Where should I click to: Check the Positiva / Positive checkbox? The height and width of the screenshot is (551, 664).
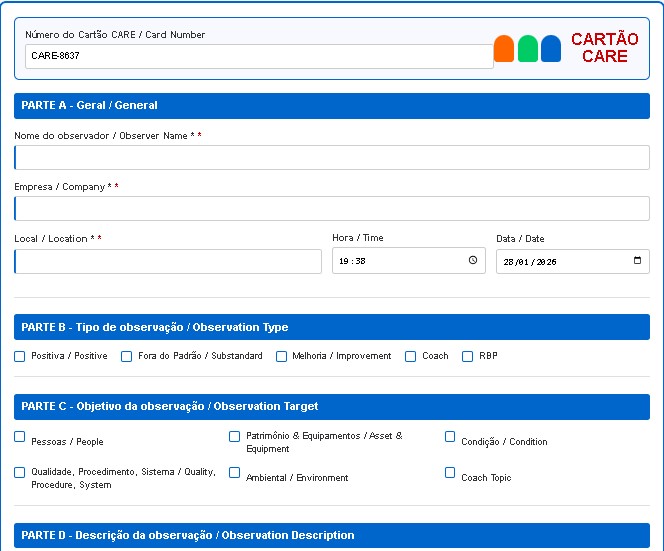[19, 356]
